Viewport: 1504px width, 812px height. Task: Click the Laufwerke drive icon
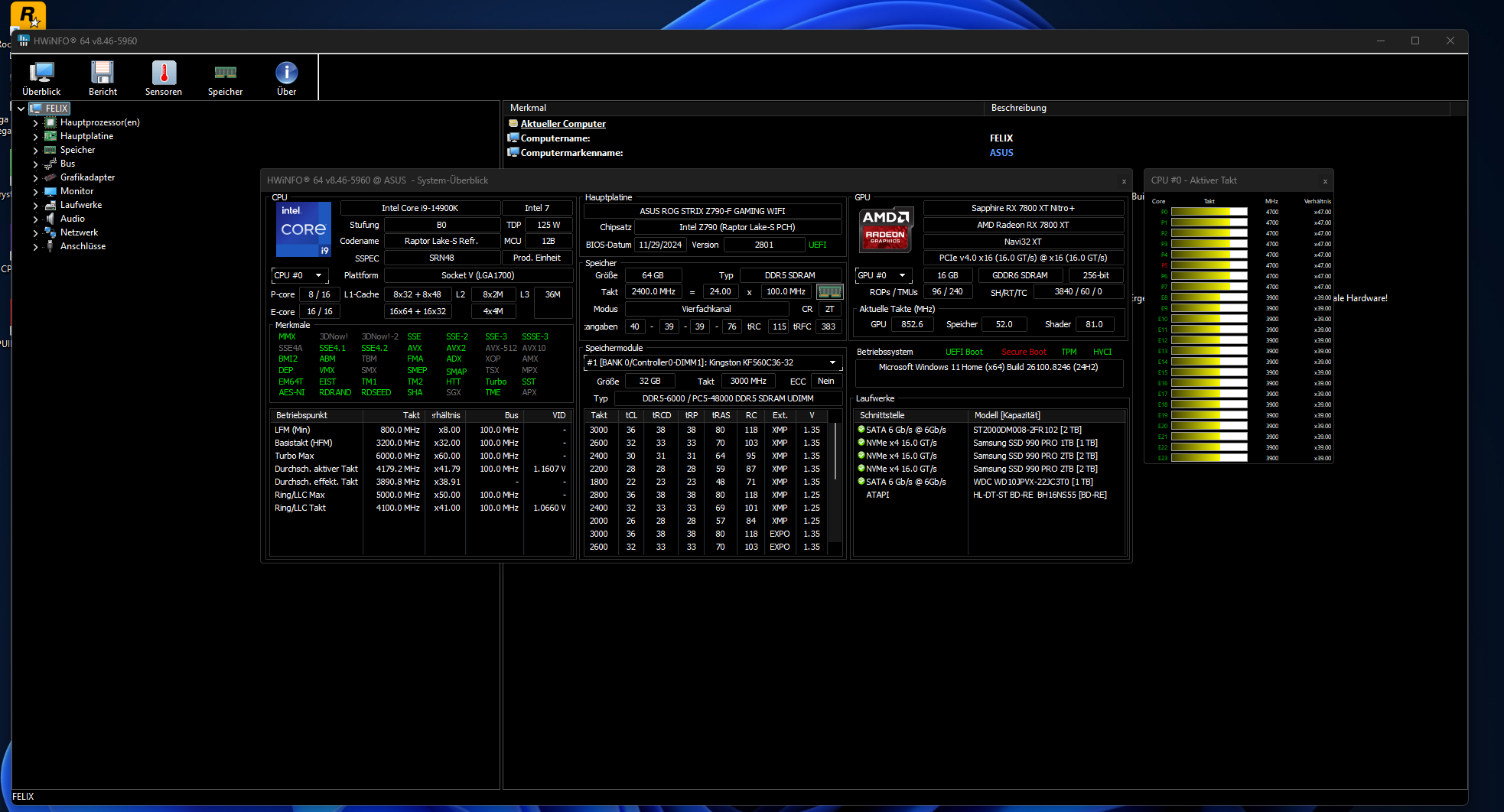50,205
